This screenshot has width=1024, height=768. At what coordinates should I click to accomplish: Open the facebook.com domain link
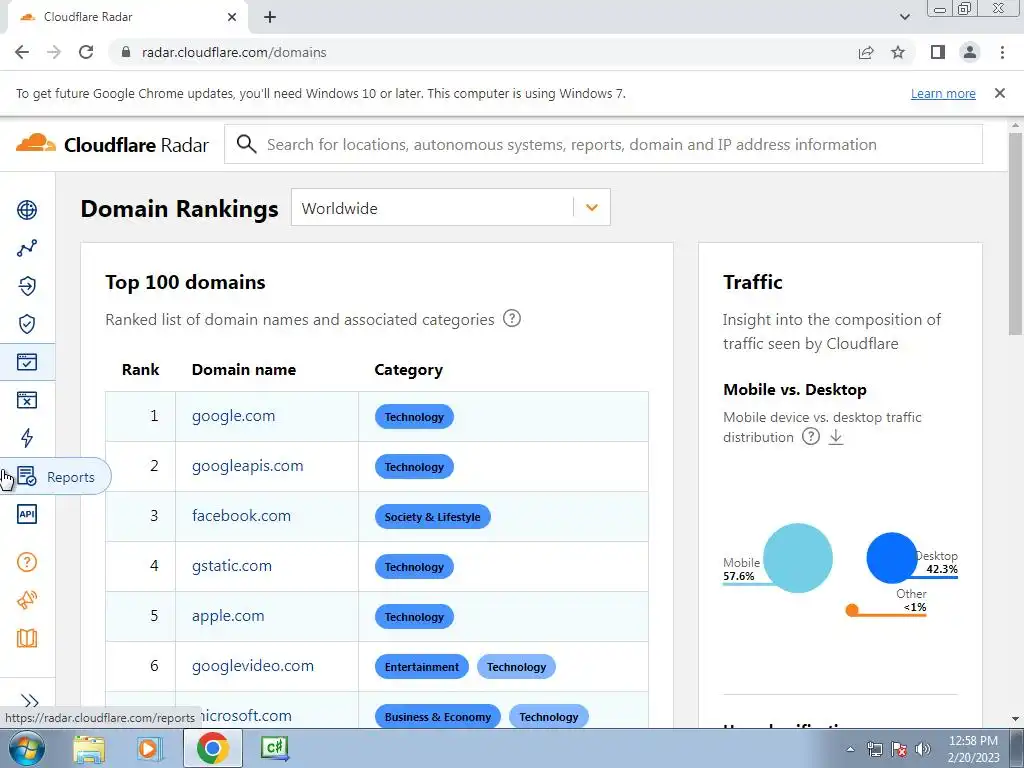click(241, 516)
